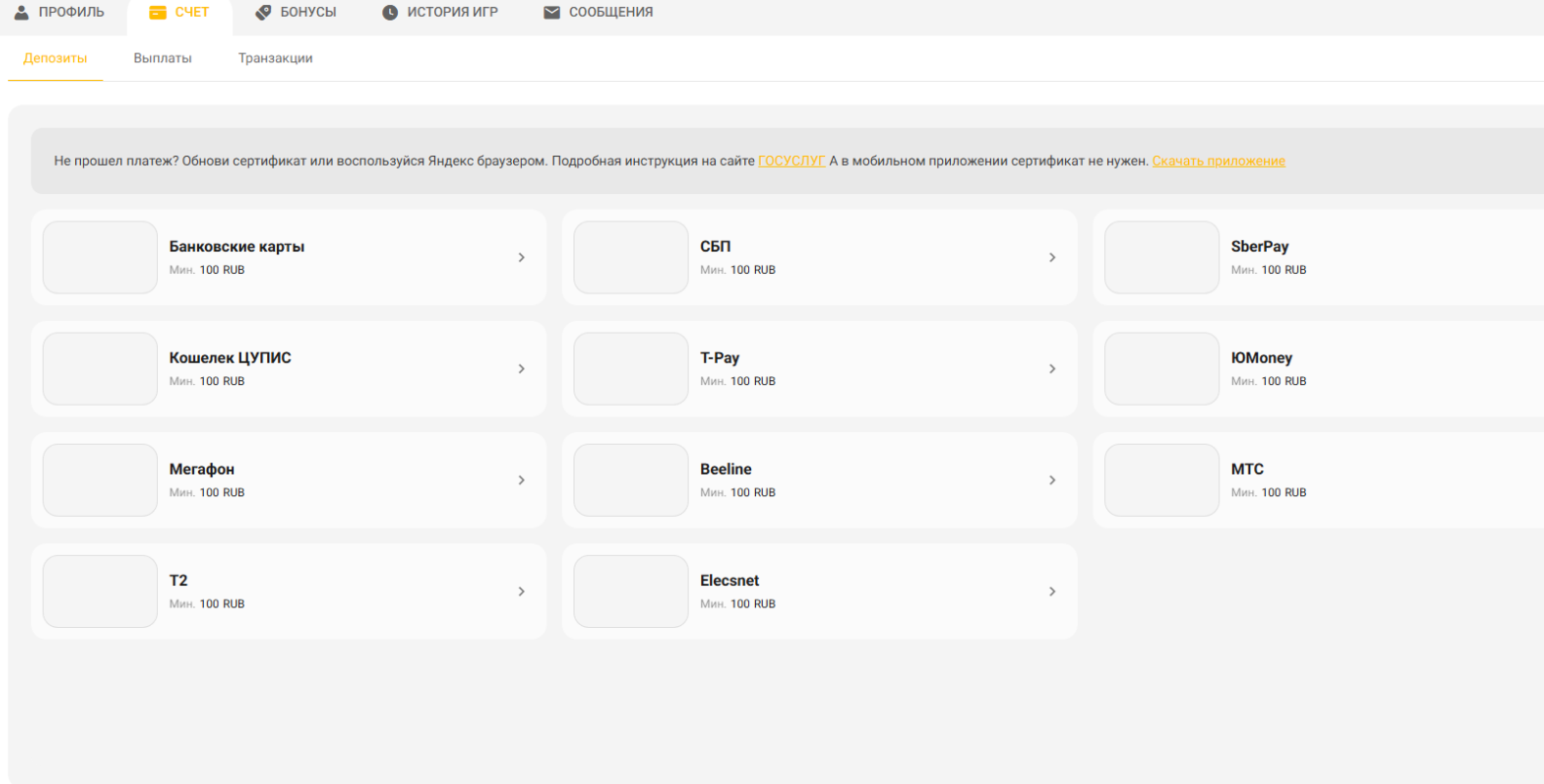The height and width of the screenshot is (784, 1544).
Task: Open the chevron on Кошелек ЦУПИС row
Action: coord(522,369)
